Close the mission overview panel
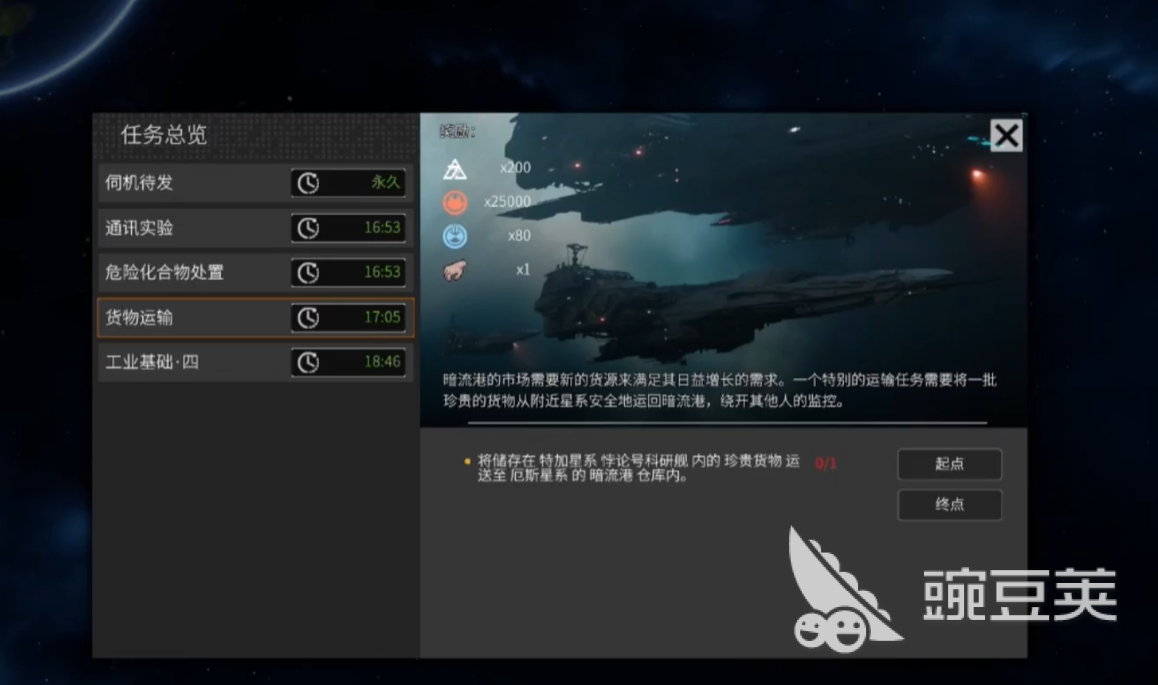The image size is (1158, 685). (1007, 136)
